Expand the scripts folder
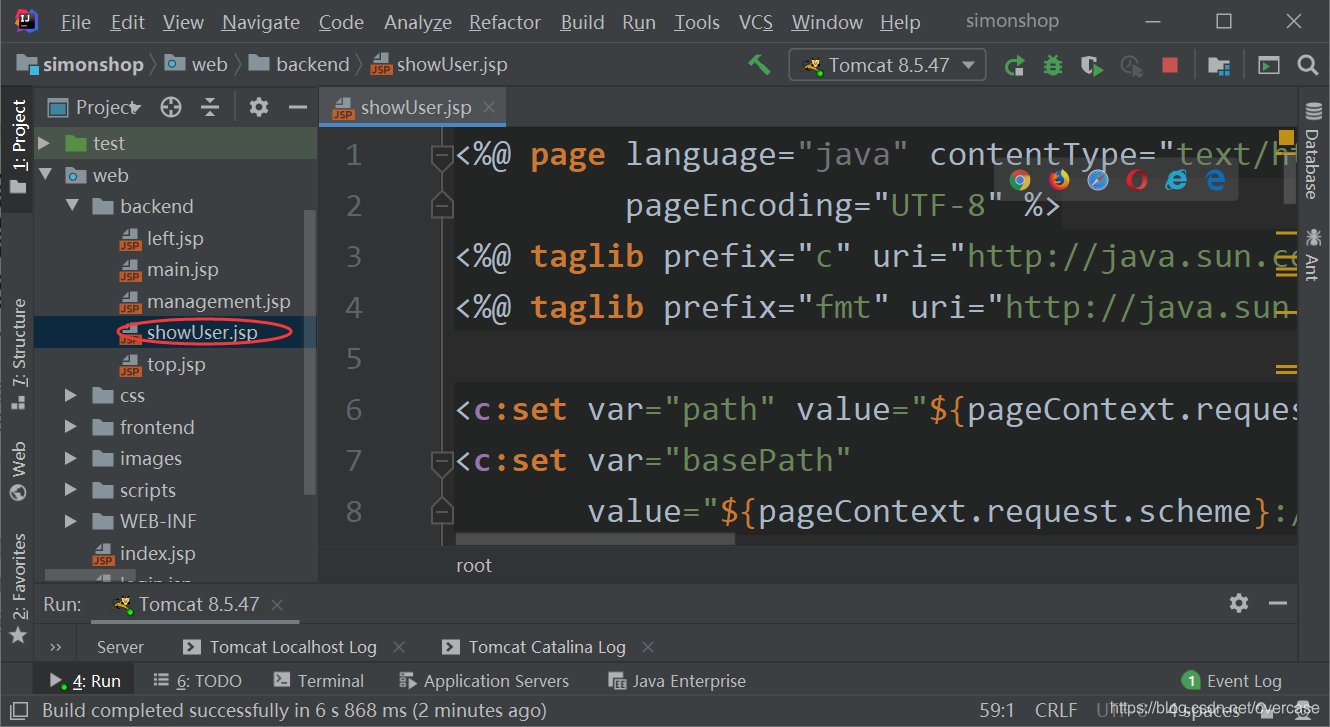The height and width of the screenshot is (727, 1330). [x=71, y=490]
